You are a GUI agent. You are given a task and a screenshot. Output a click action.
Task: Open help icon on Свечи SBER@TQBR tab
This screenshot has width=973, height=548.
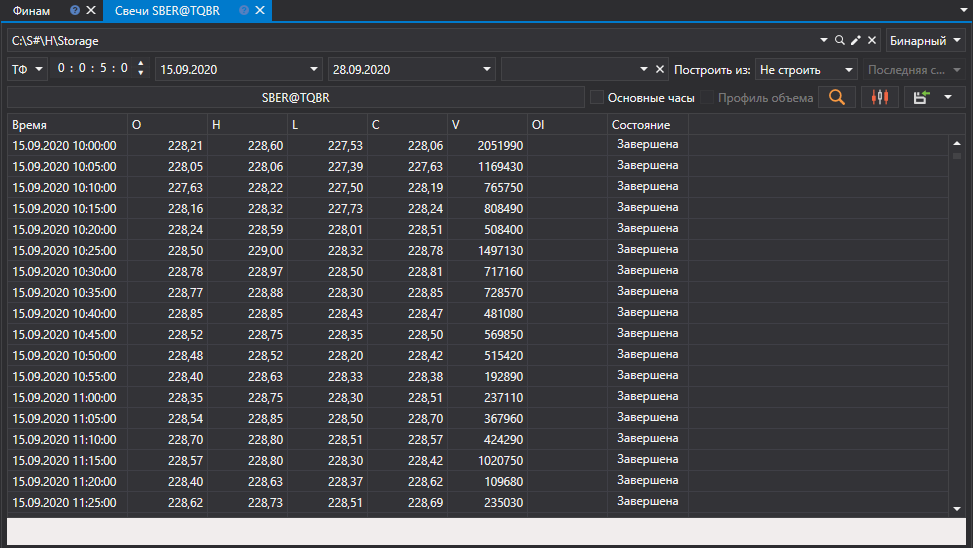pyautogui.click(x=244, y=11)
